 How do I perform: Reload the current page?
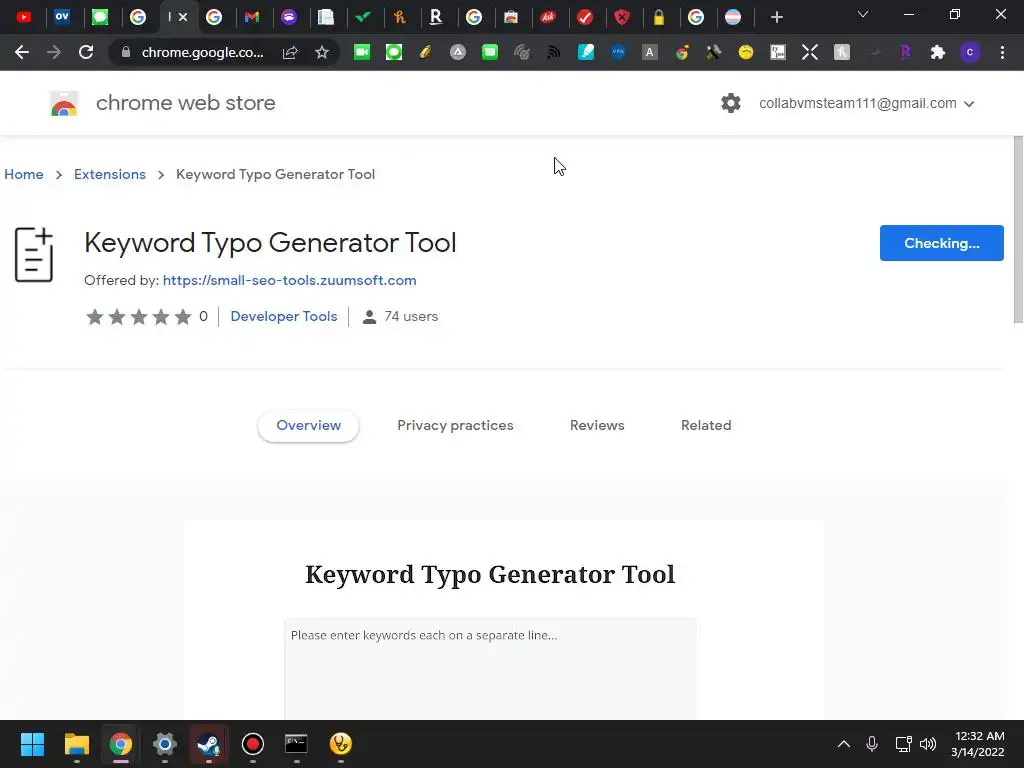pos(86,52)
